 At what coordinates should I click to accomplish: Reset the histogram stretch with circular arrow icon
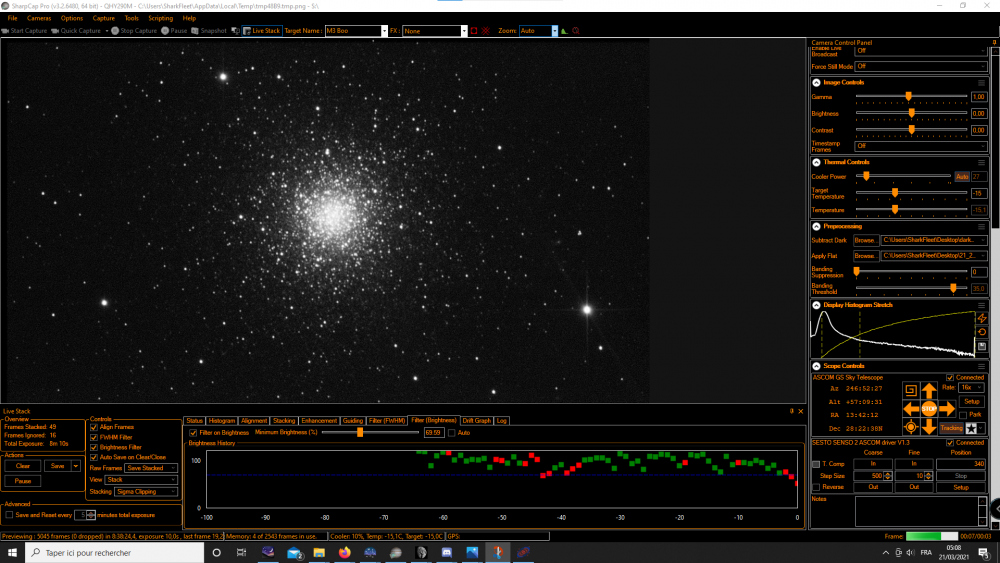click(x=982, y=332)
